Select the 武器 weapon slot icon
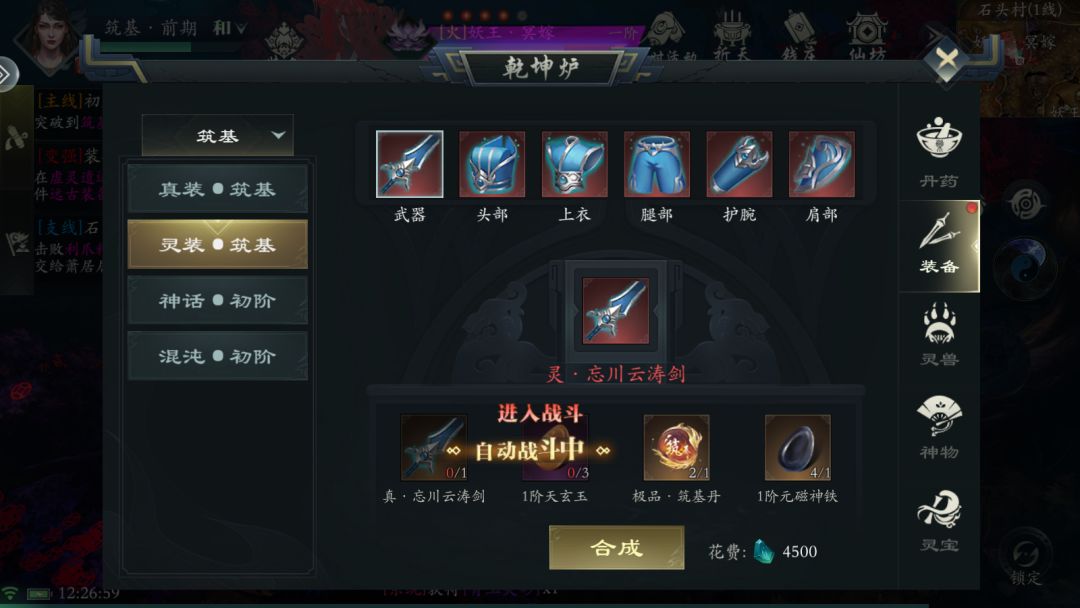1080x608 pixels. (410, 164)
